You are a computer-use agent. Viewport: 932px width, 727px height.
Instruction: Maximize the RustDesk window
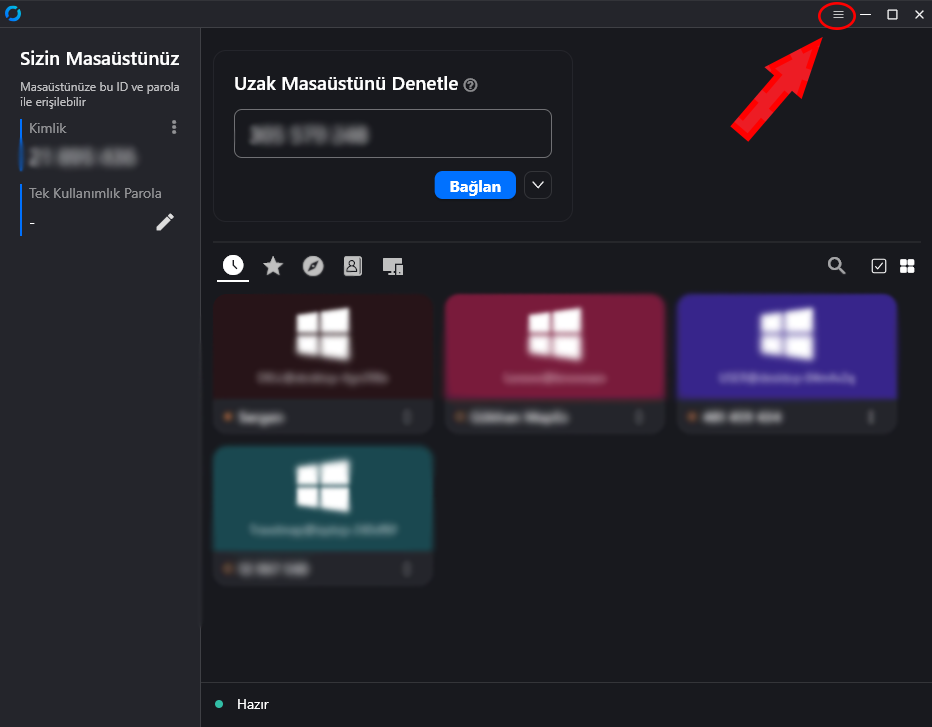coord(892,14)
